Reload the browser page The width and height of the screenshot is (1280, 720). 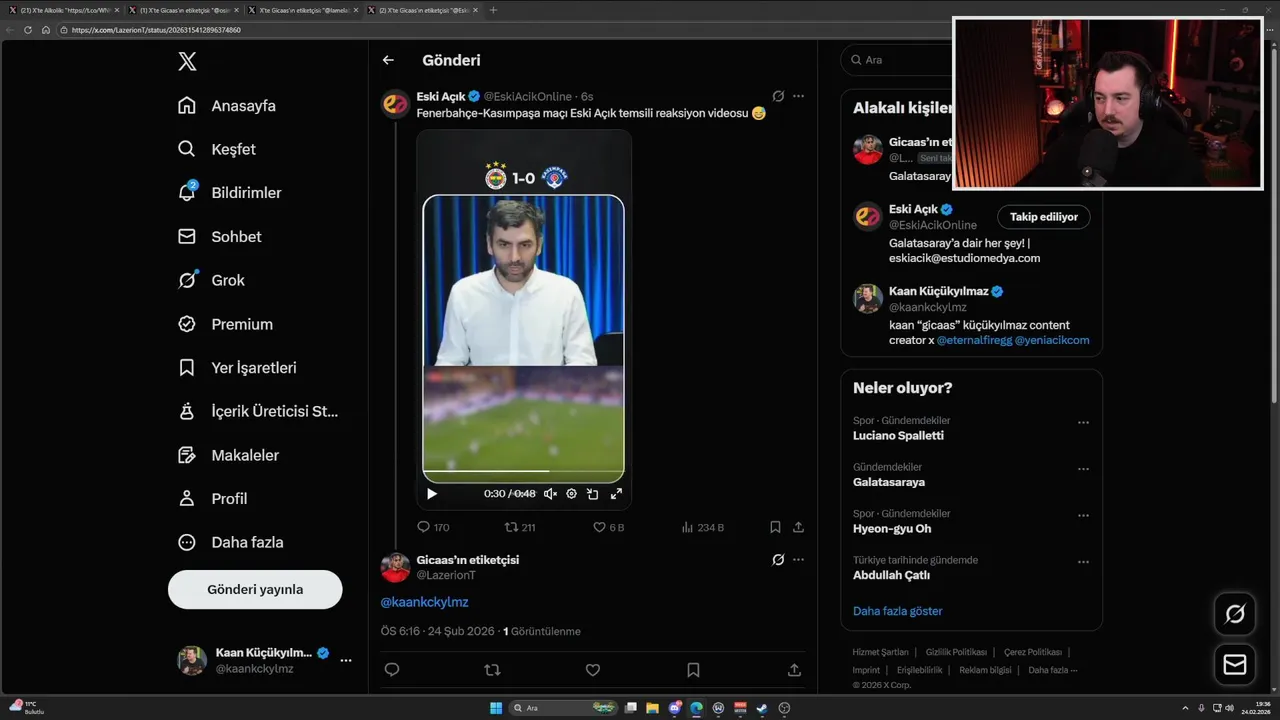28,30
